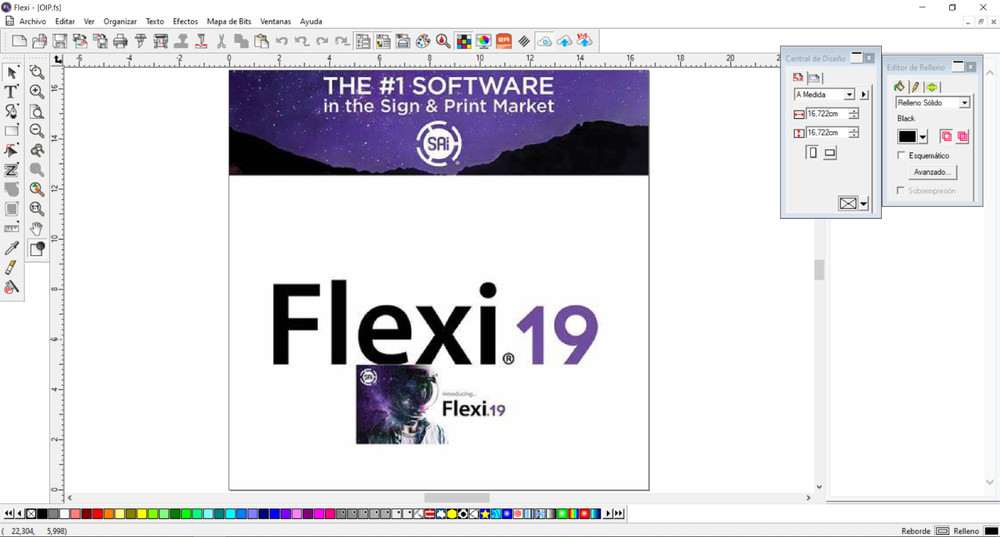Open the Efectos menu

(186, 21)
